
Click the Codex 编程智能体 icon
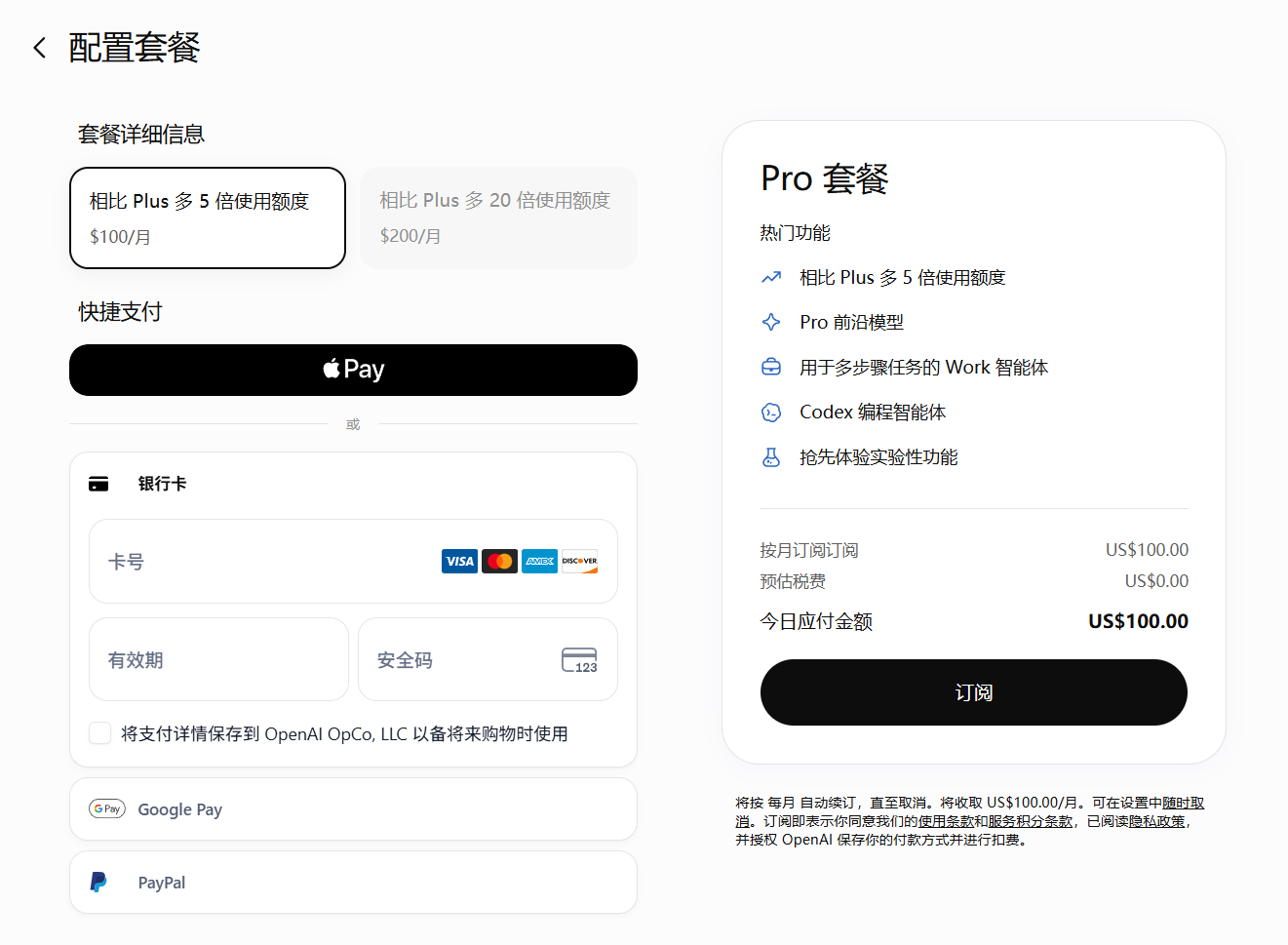pos(771,413)
